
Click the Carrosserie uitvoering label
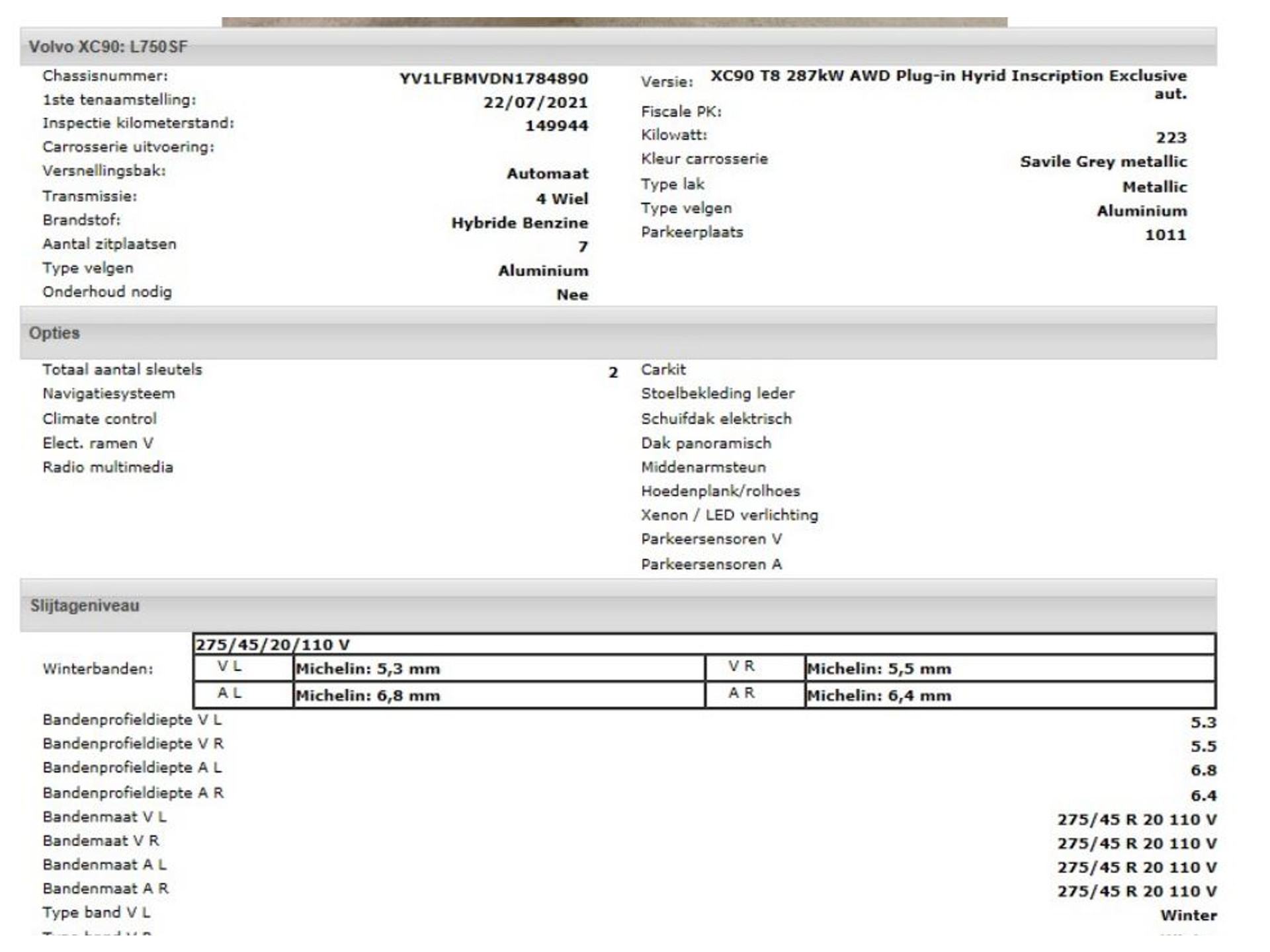pyautogui.click(x=128, y=147)
